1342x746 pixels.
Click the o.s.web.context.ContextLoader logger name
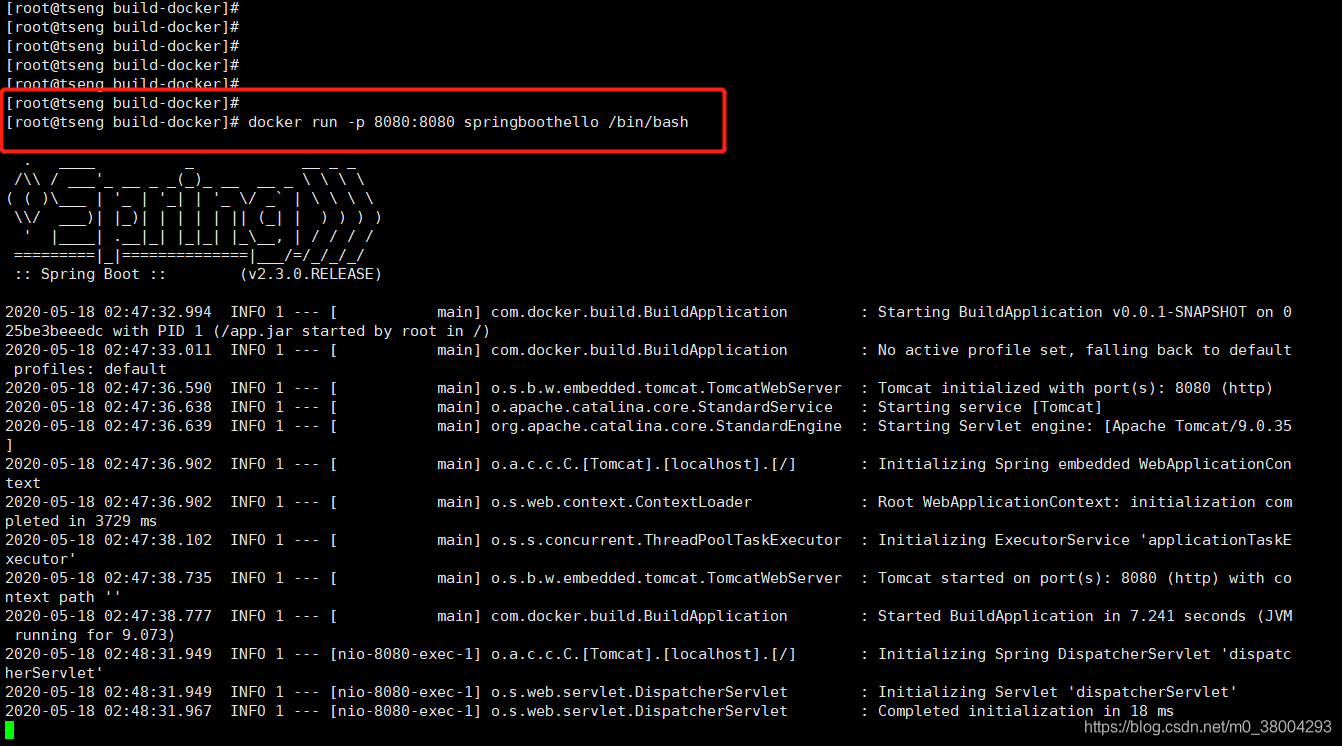(621, 502)
